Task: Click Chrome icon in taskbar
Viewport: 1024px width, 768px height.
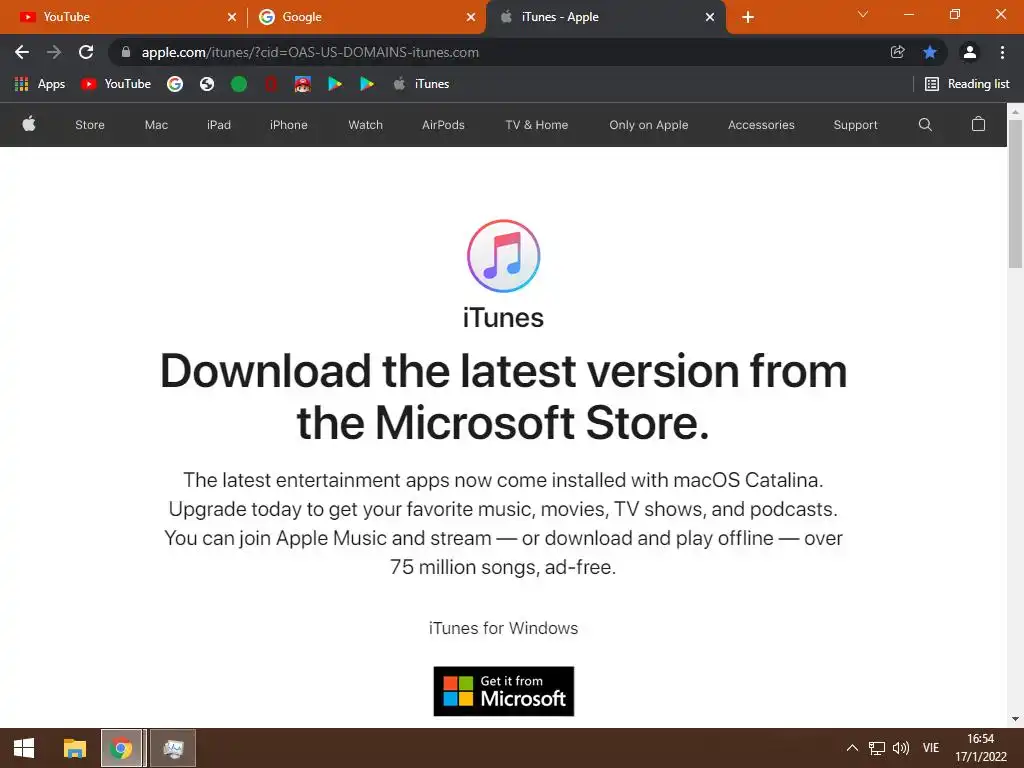Action: click(x=121, y=748)
